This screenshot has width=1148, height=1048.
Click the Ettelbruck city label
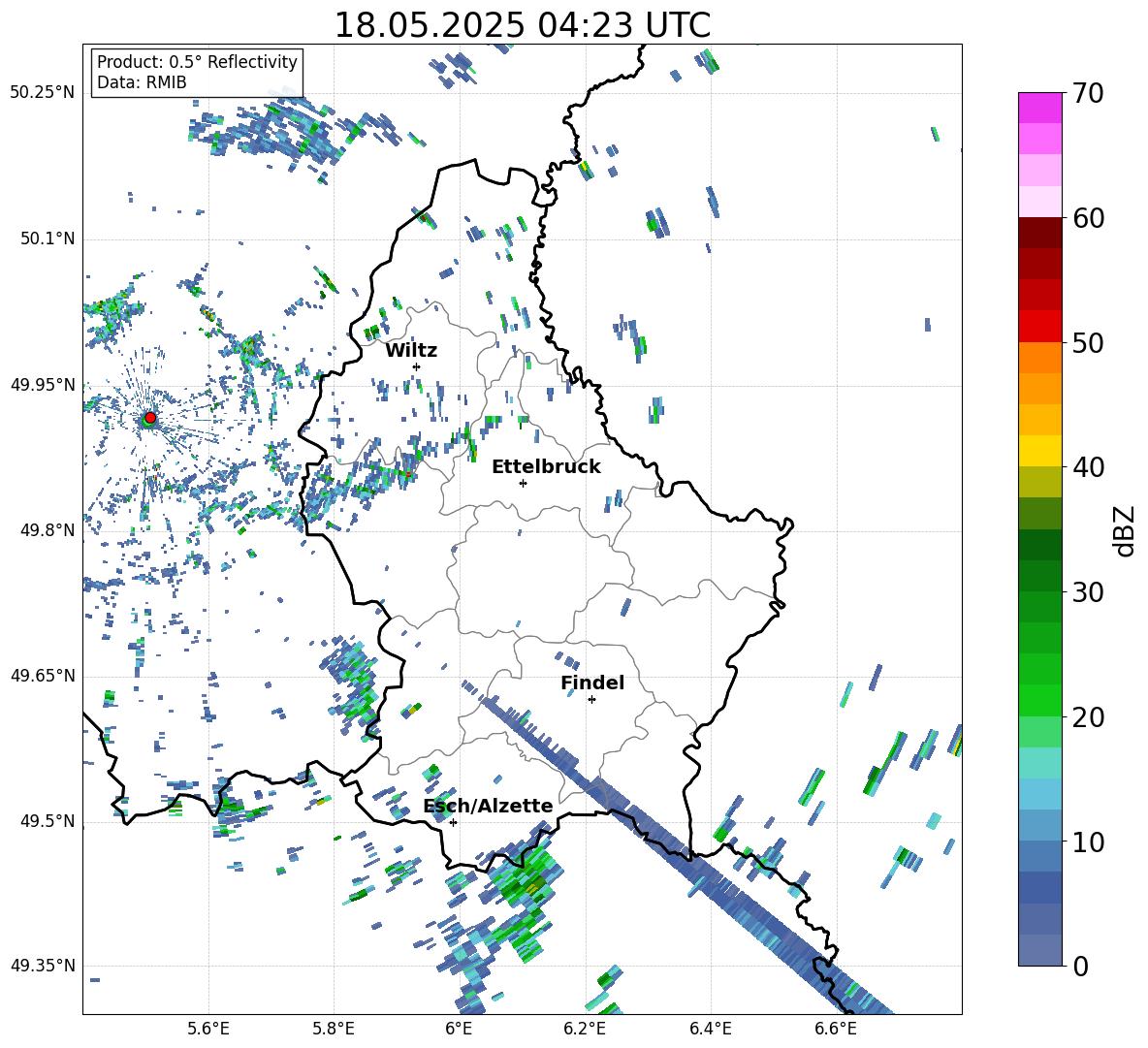pyautogui.click(x=546, y=467)
